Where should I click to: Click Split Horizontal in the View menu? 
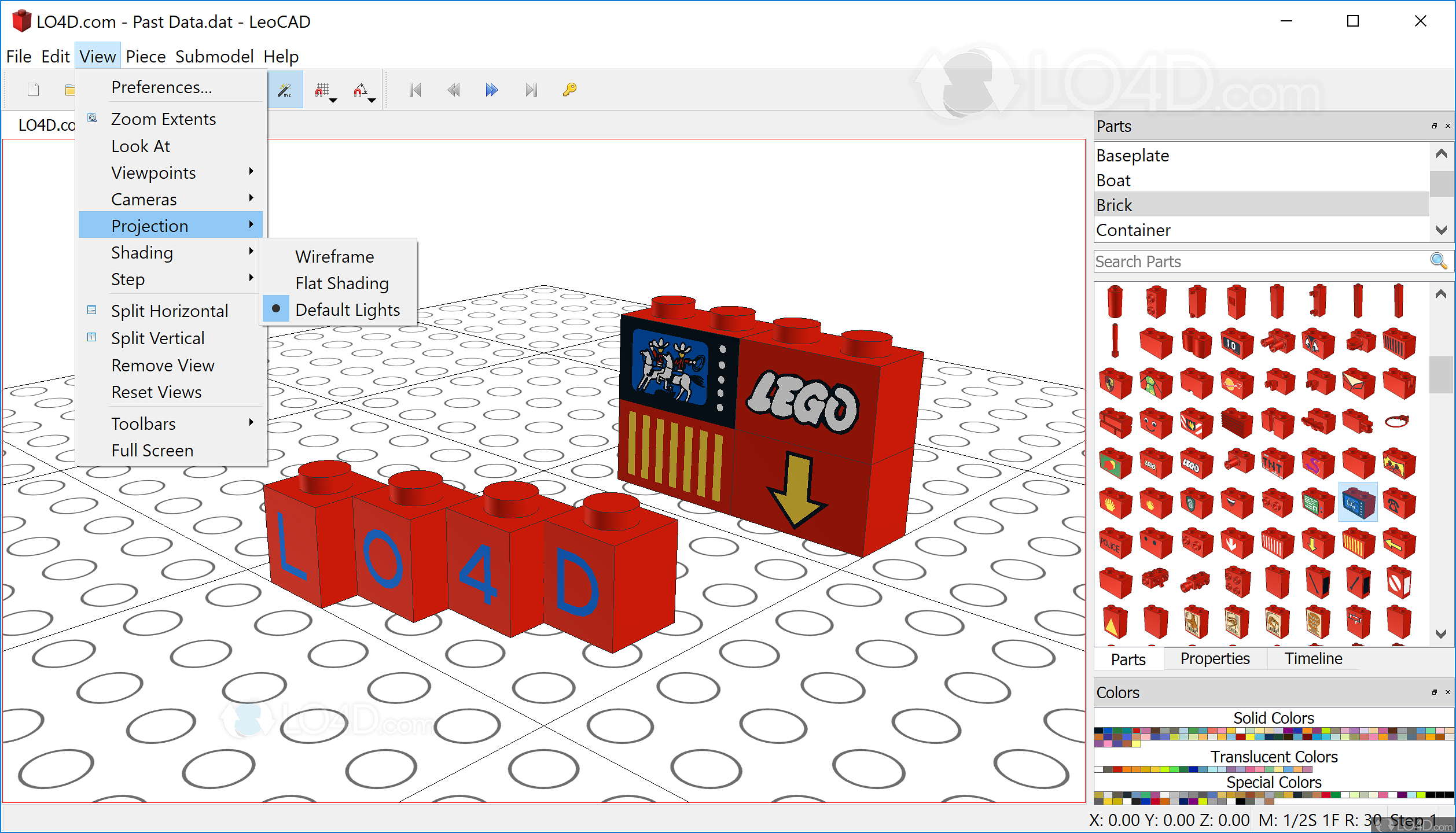(x=169, y=311)
